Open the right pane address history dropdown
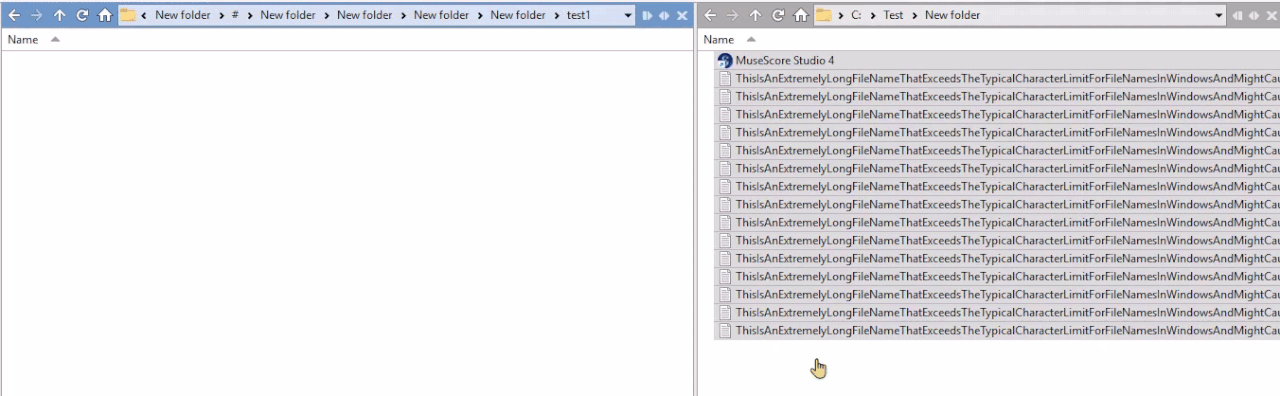 [1219, 15]
